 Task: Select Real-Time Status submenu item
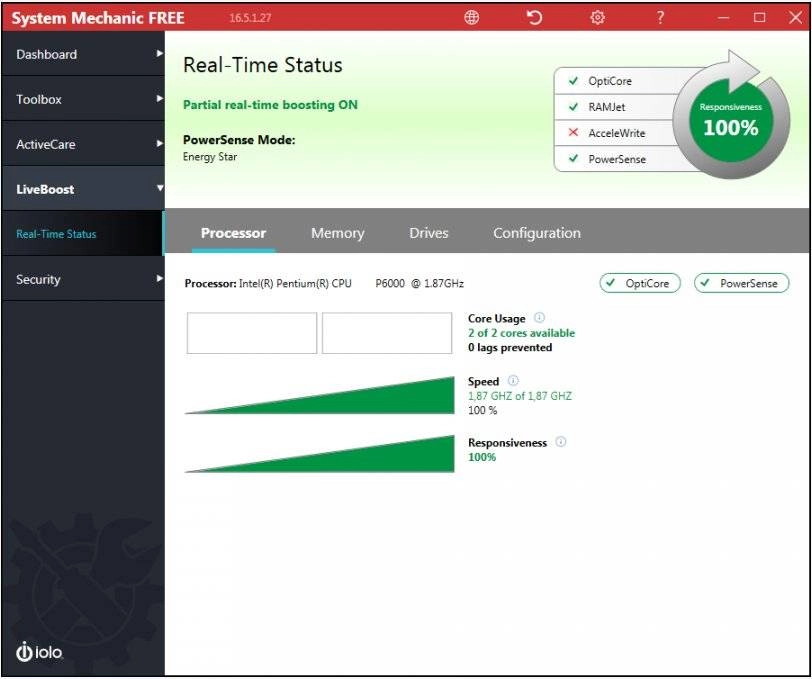tap(83, 234)
